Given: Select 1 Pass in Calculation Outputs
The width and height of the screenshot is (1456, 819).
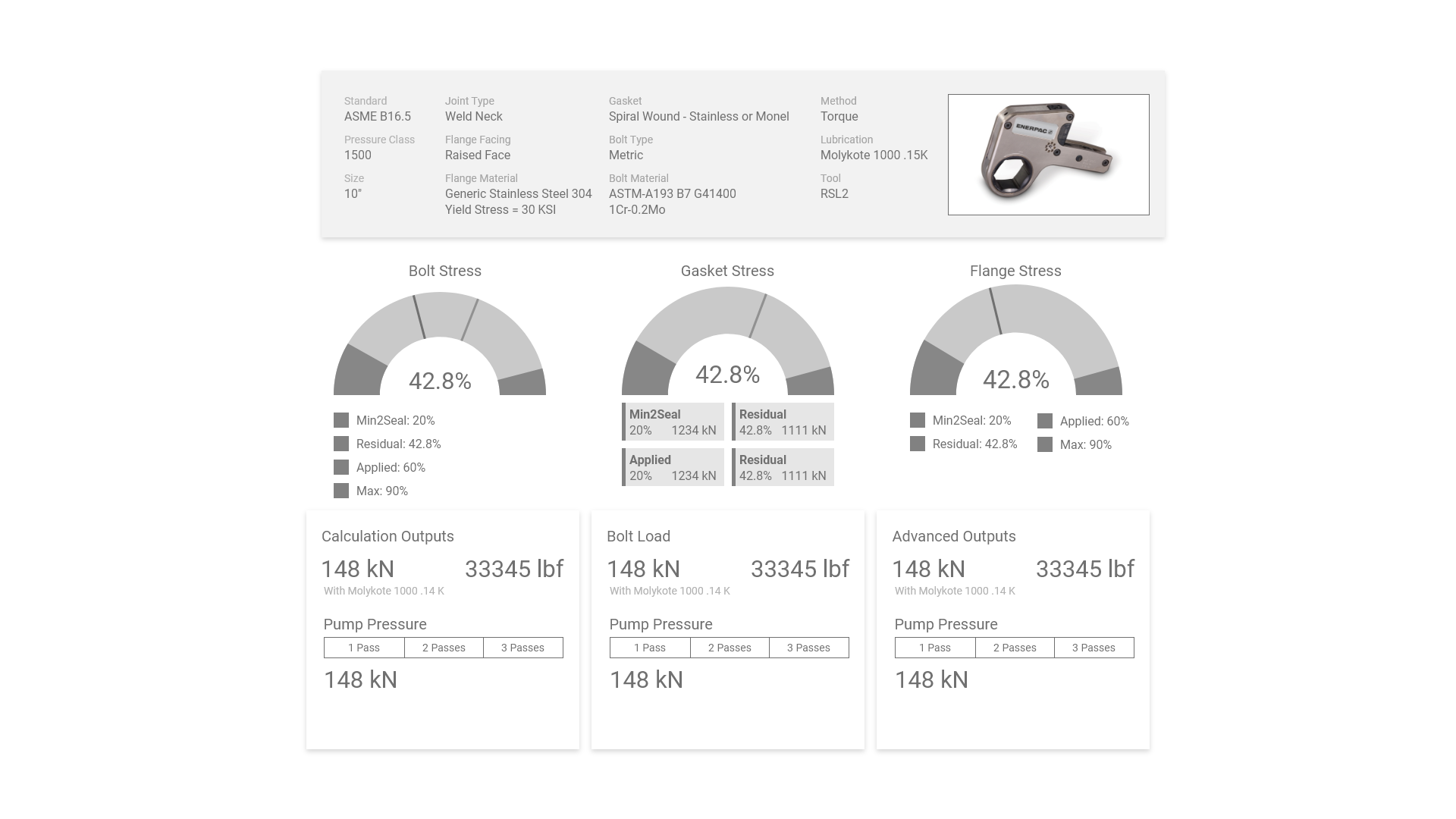Looking at the screenshot, I should [364, 648].
